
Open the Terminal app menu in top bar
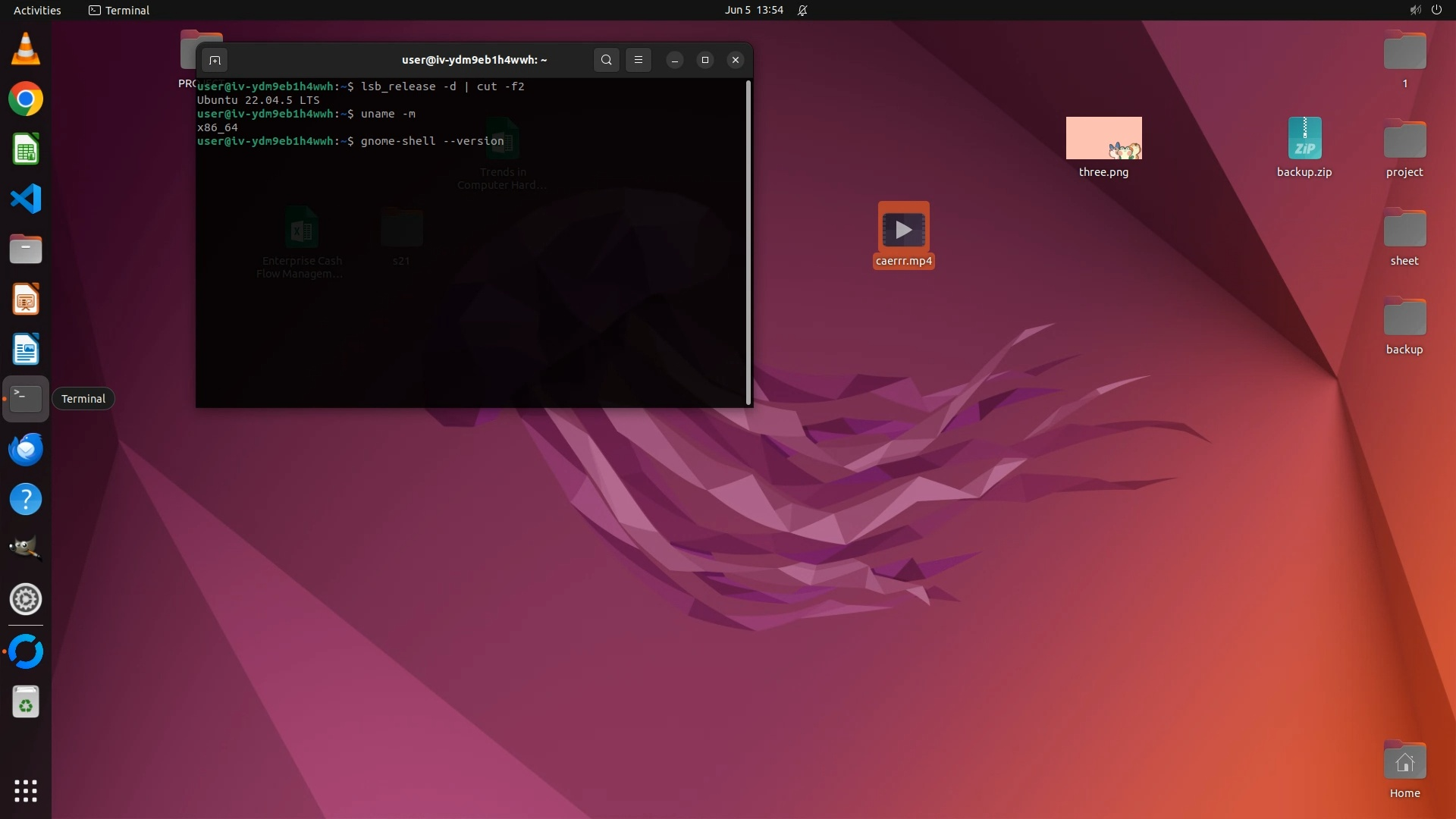tap(119, 10)
